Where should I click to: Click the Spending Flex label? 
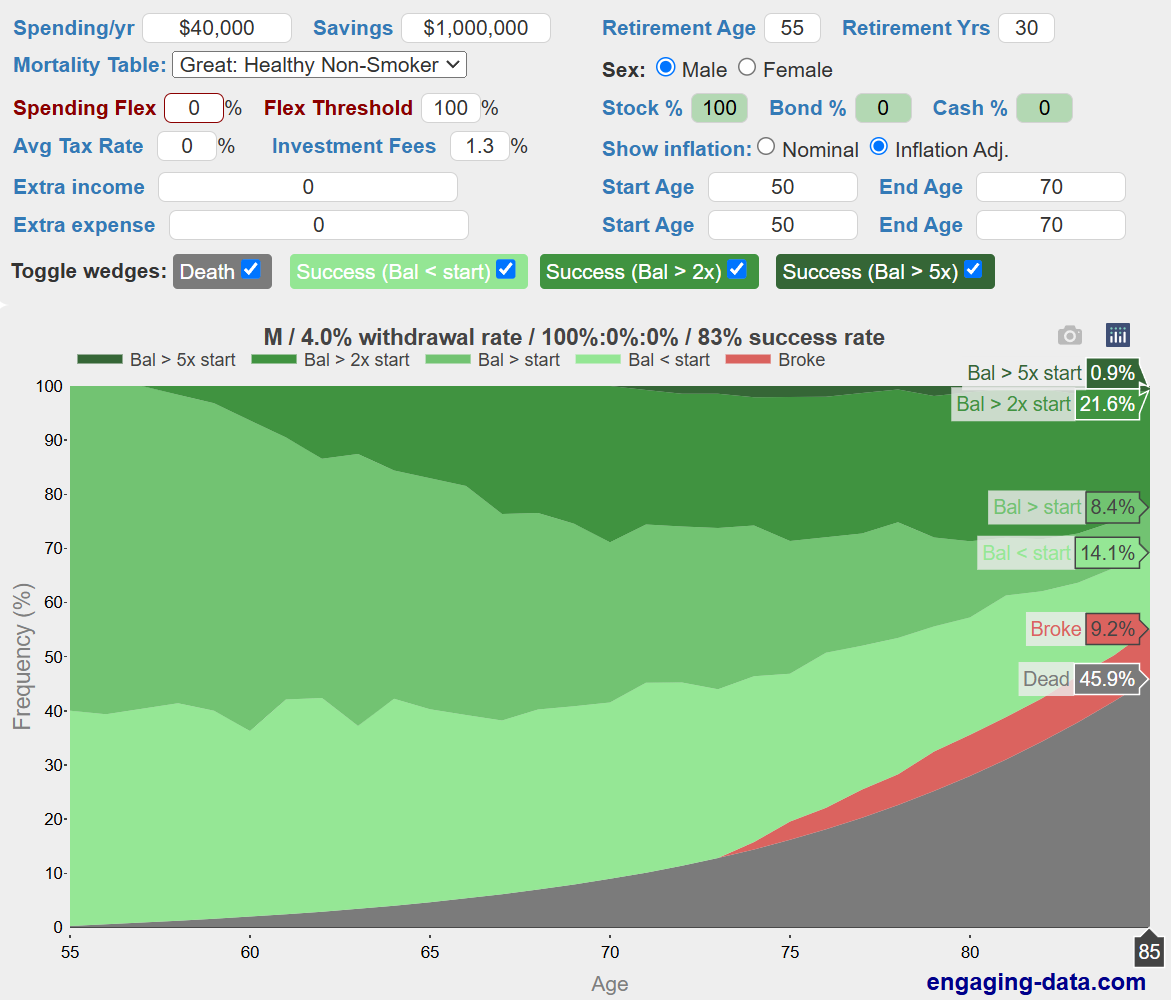(x=85, y=108)
